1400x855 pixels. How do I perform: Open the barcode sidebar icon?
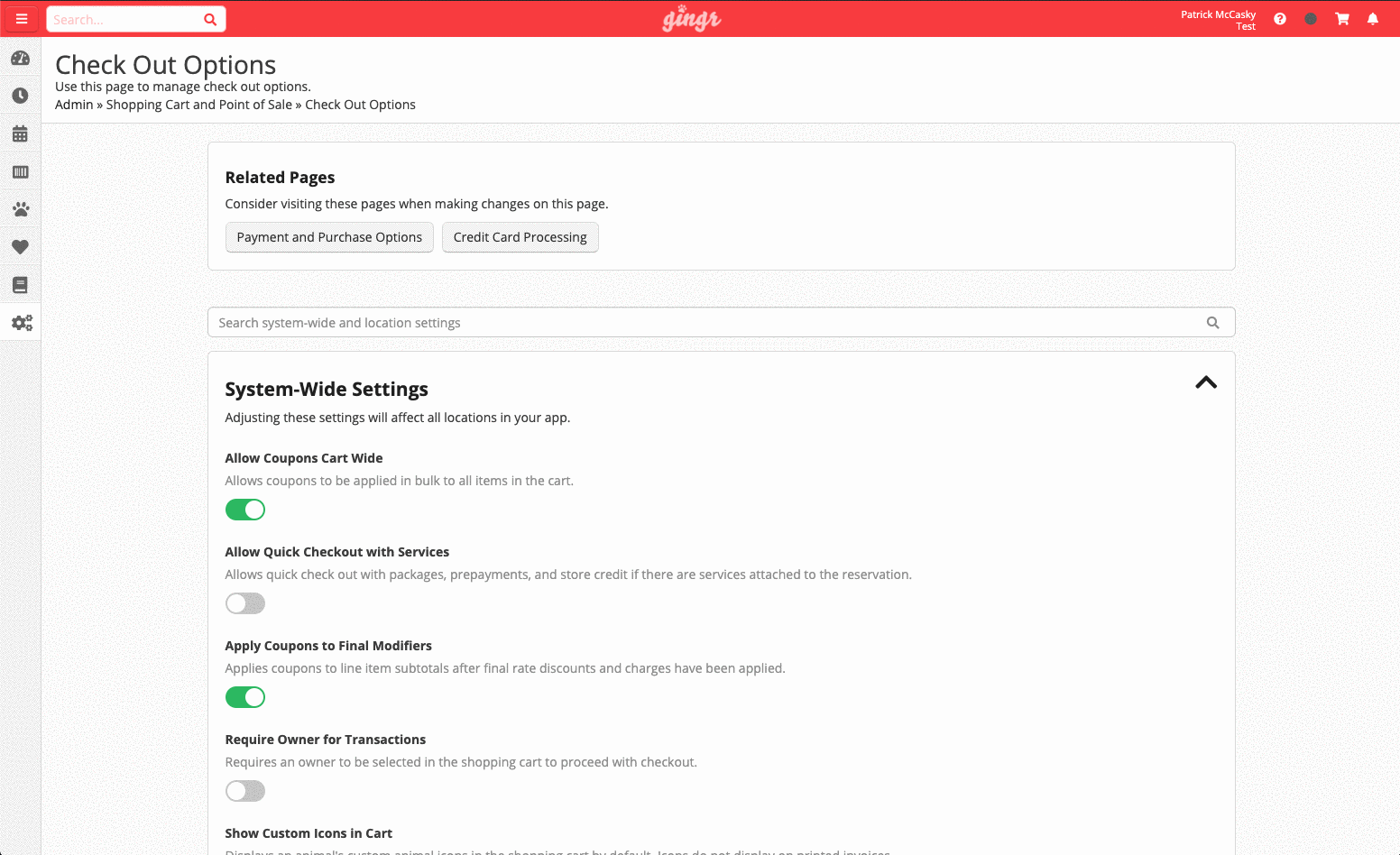pos(21,171)
